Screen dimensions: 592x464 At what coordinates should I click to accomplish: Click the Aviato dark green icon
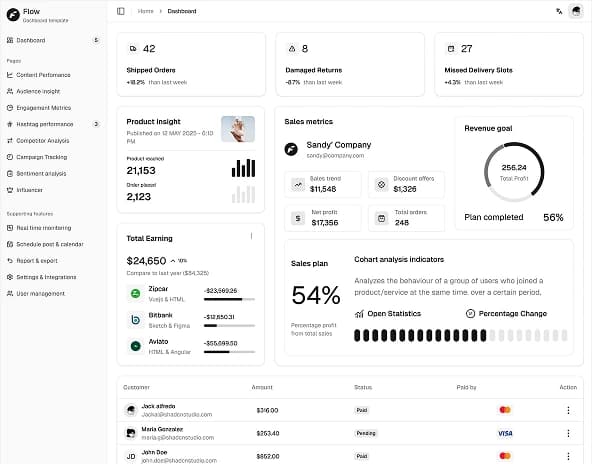[136, 346]
